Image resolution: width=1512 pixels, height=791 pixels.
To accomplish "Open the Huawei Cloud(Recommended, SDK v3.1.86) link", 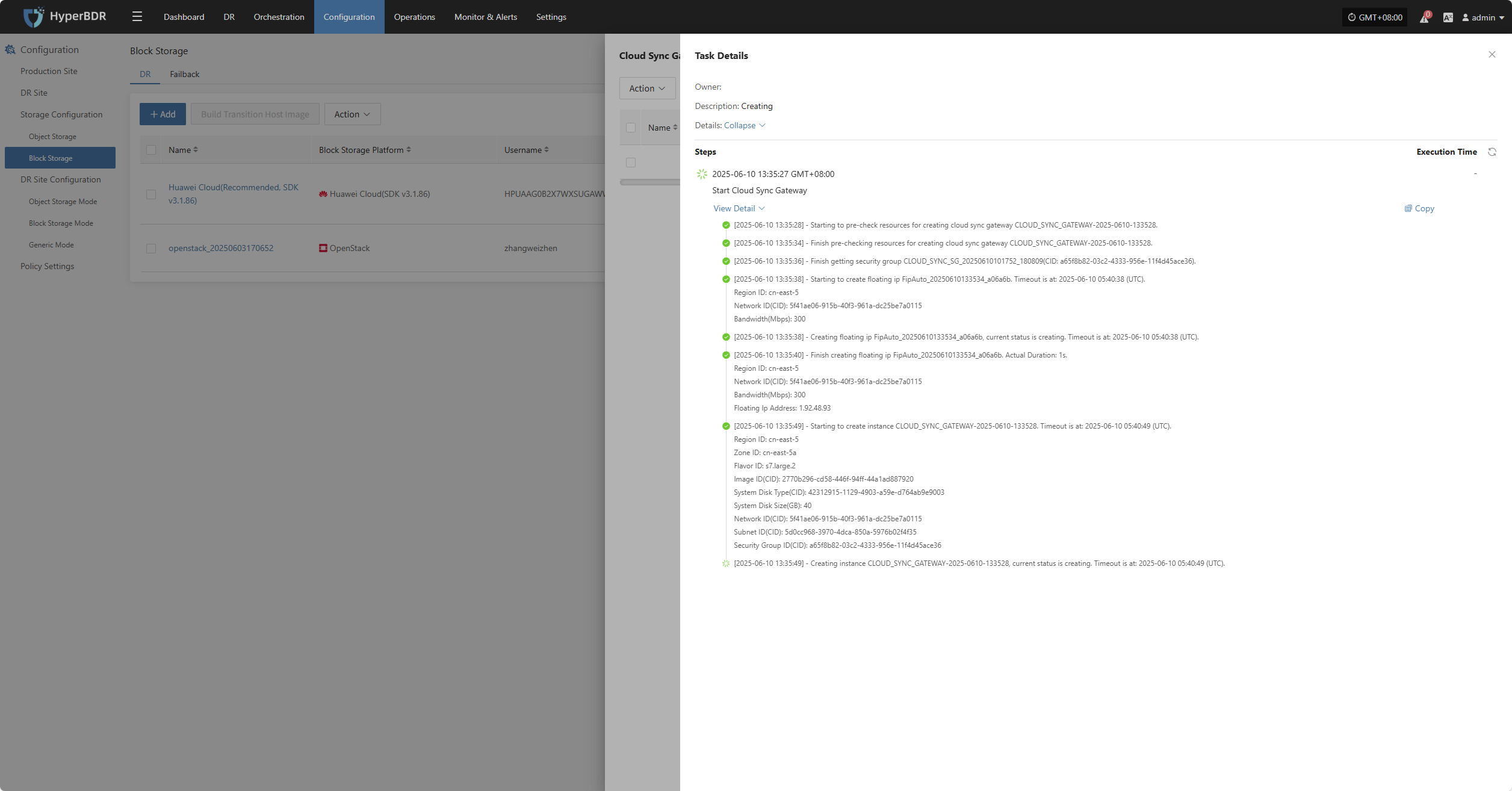I will [234, 194].
